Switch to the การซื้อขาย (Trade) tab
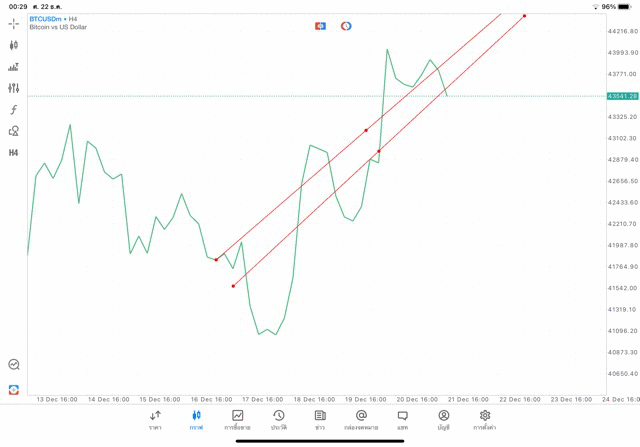This screenshot has height=447, width=640. pos(238,420)
